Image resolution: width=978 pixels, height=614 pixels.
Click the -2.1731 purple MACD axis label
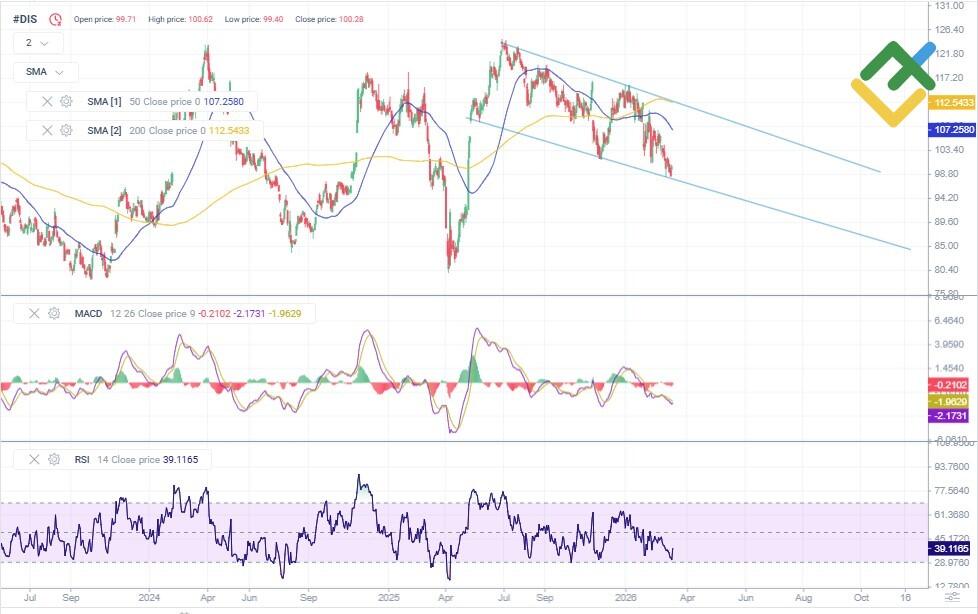[948, 416]
